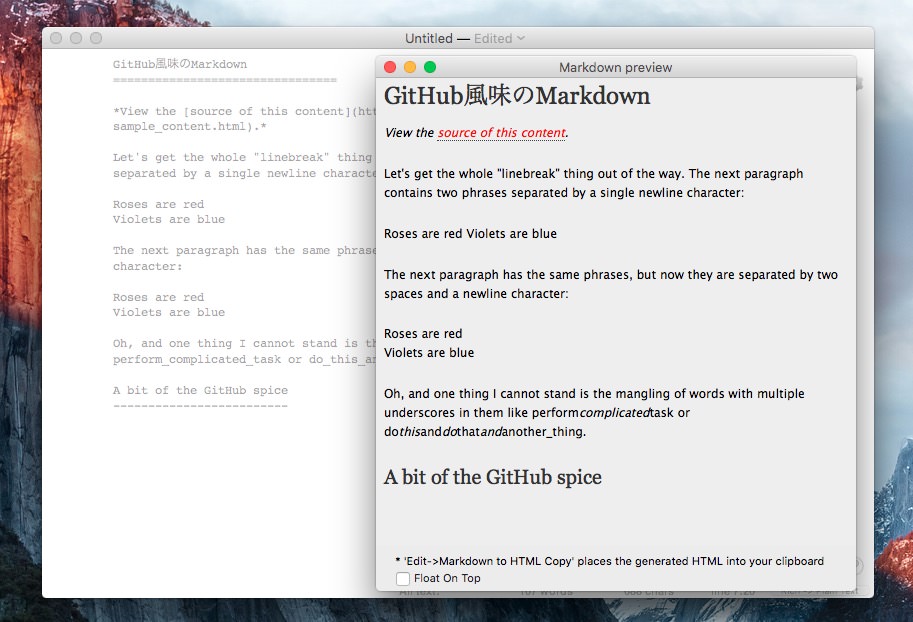Enable the Float On Top checkbox
This screenshot has height=622, width=913.
403,578
